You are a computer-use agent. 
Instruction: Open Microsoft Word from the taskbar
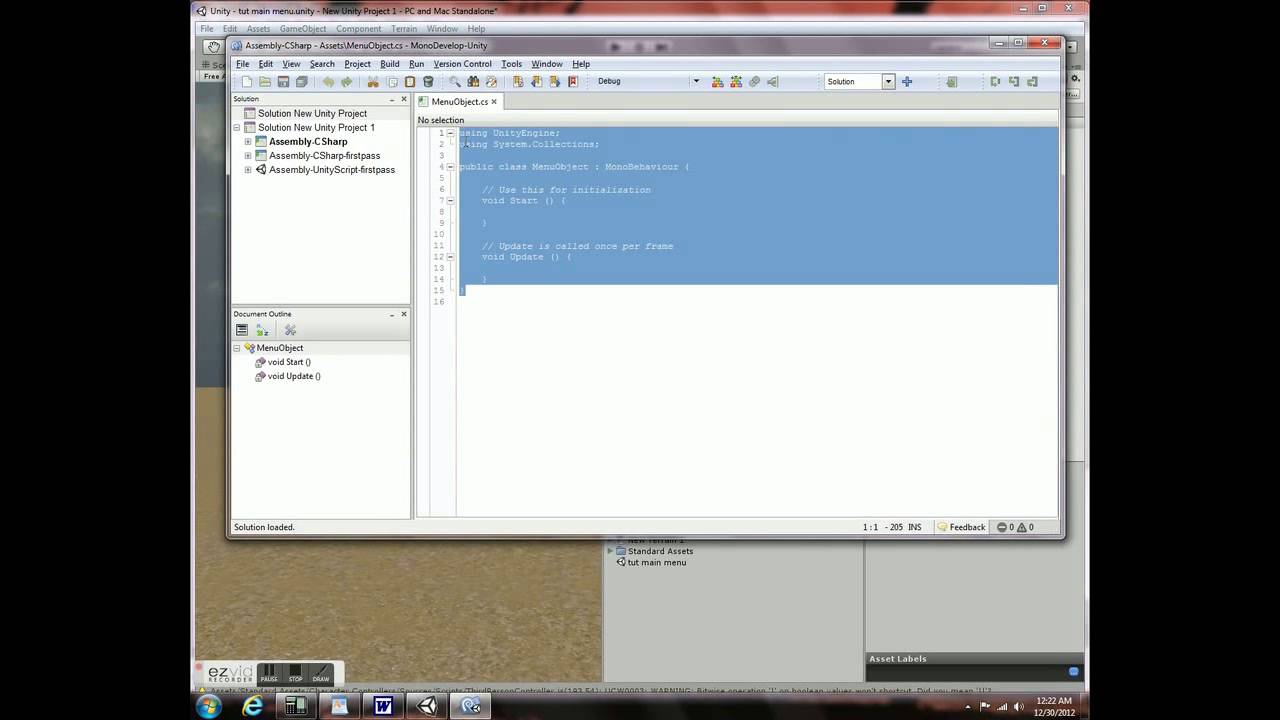(383, 706)
